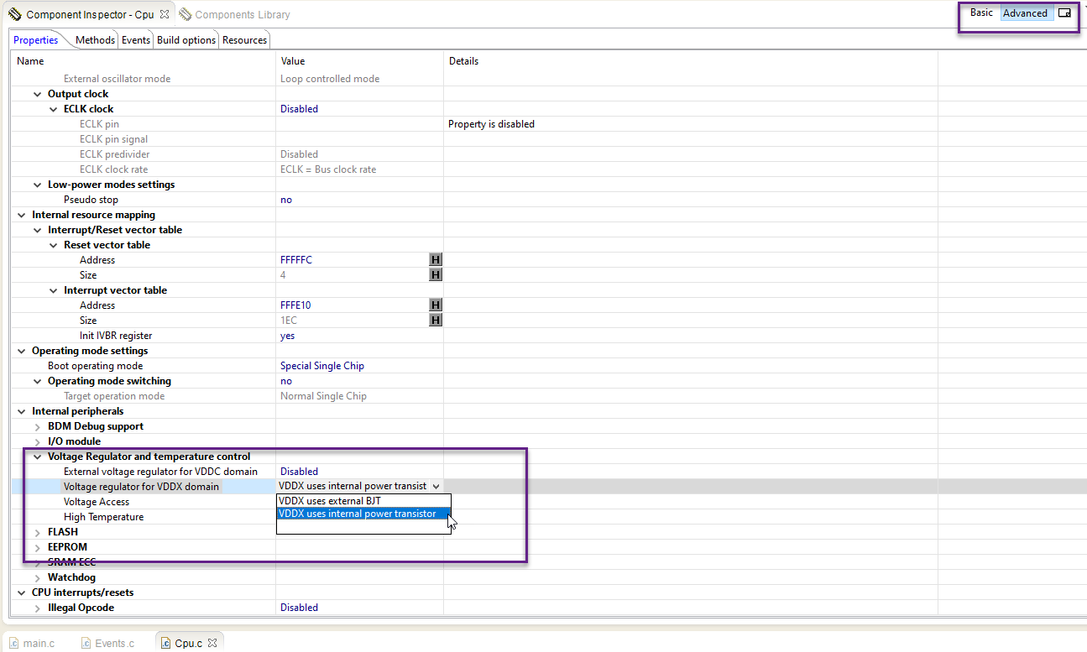Viewport: 1087px width, 652px height.
Task: Open the Resources tab
Action: (245, 40)
